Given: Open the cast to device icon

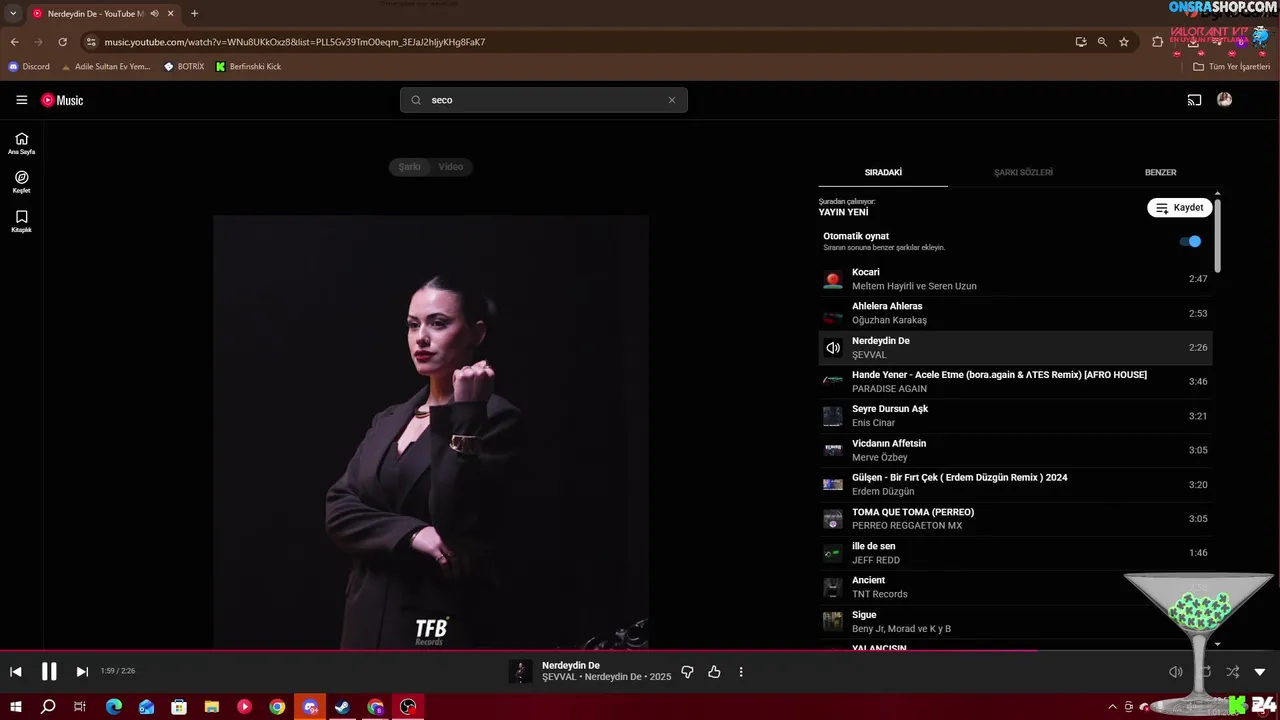Looking at the screenshot, I should pos(1194,100).
